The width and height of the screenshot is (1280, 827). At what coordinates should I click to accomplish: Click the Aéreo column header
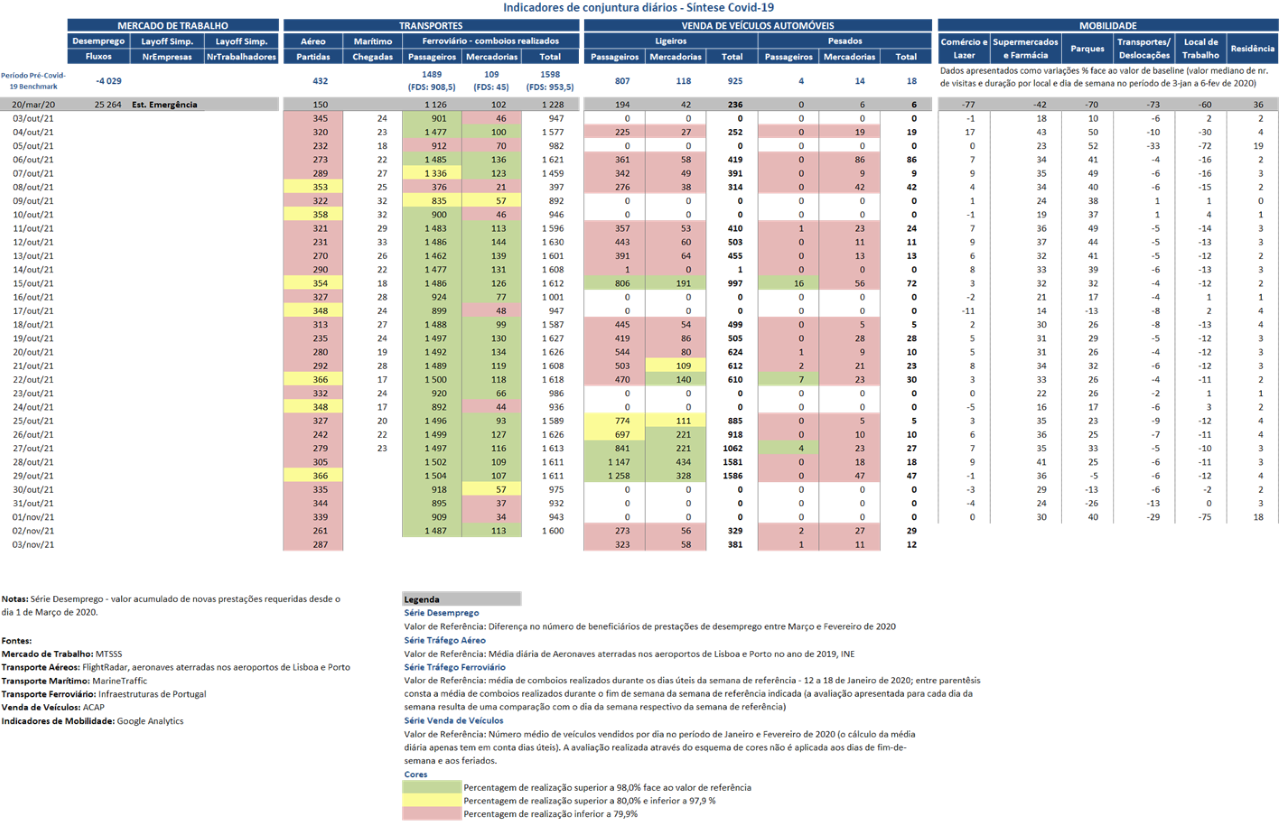point(313,41)
